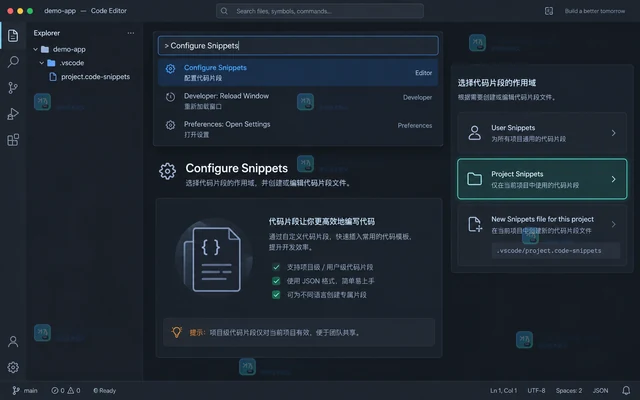Screen dimensions: 640x400
Task: Click the chevron on User Snippets card
Action: 613,133
